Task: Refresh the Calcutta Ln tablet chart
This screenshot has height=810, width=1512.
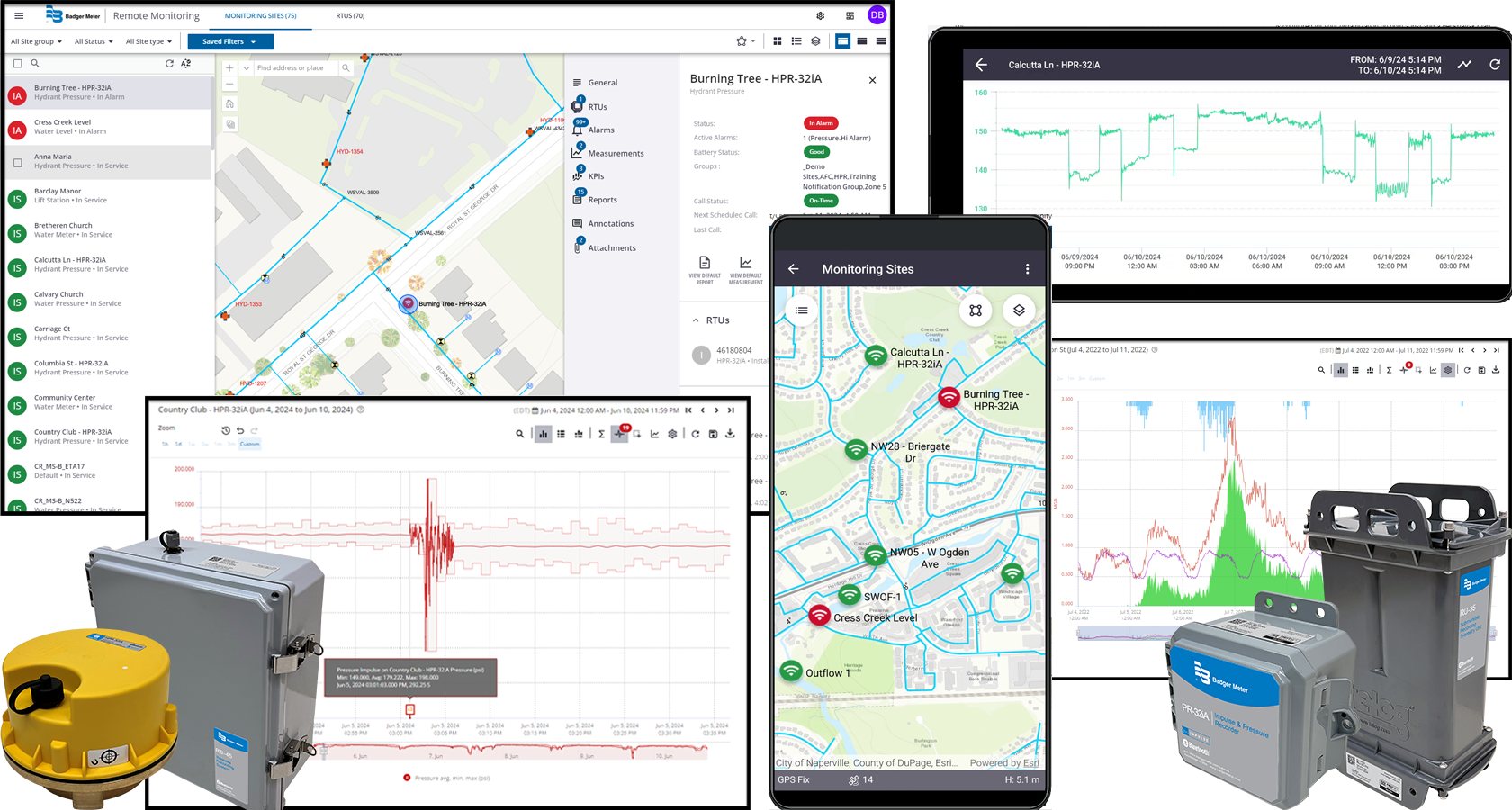Action: [x=1495, y=65]
